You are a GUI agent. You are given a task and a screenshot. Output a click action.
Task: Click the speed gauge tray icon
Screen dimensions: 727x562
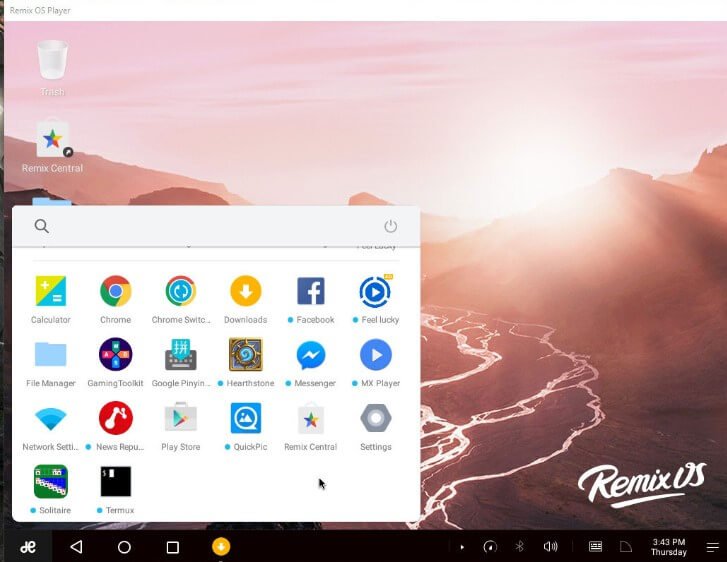pos(490,547)
